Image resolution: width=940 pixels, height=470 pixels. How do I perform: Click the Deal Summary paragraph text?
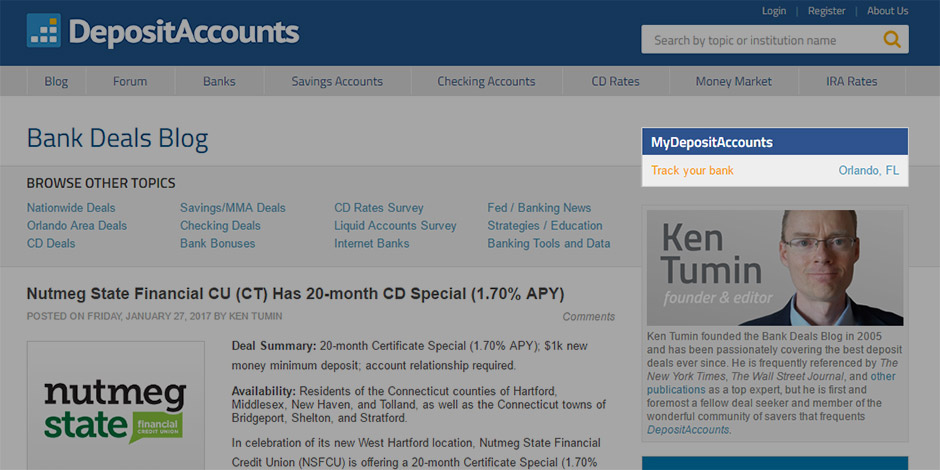coord(409,355)
